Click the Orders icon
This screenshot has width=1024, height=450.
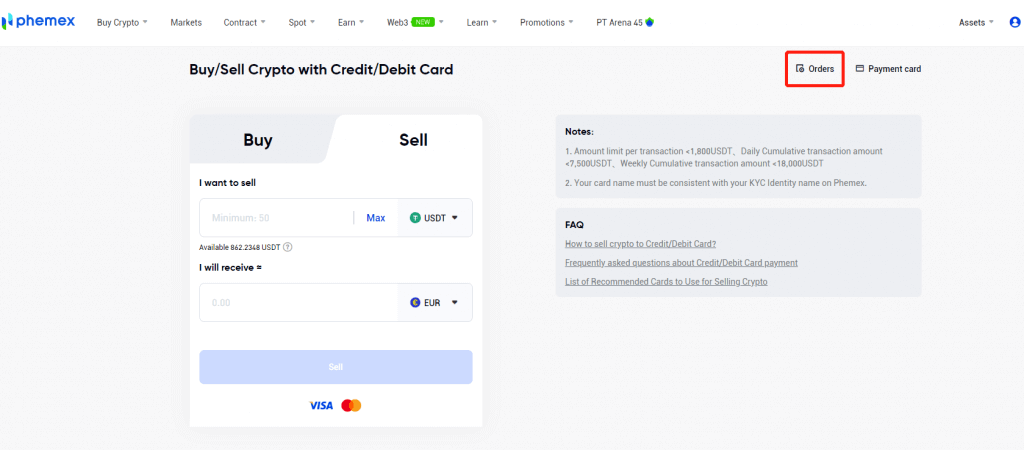click(x=800, y=69)
